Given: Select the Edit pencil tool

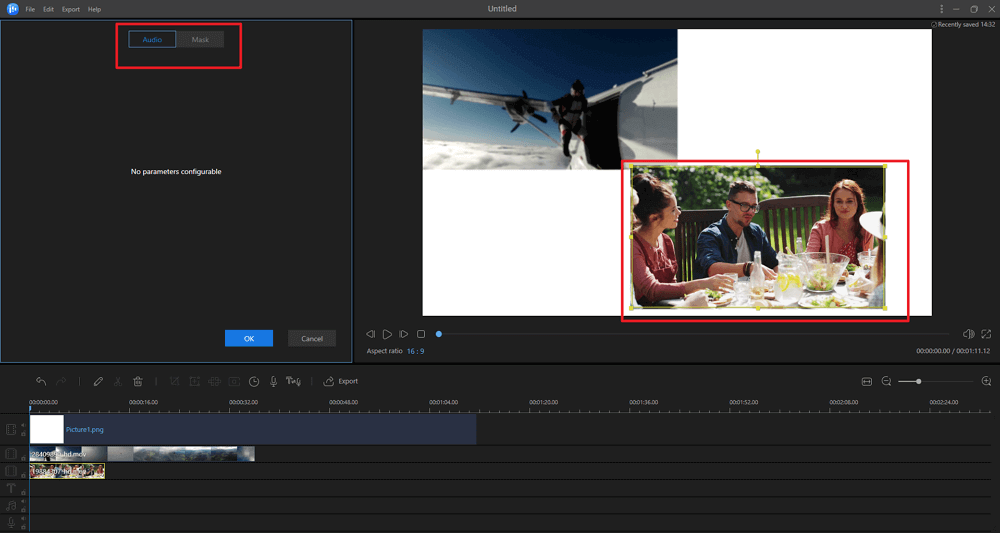Looking at the screenshot, I should [x=98, y=381].
